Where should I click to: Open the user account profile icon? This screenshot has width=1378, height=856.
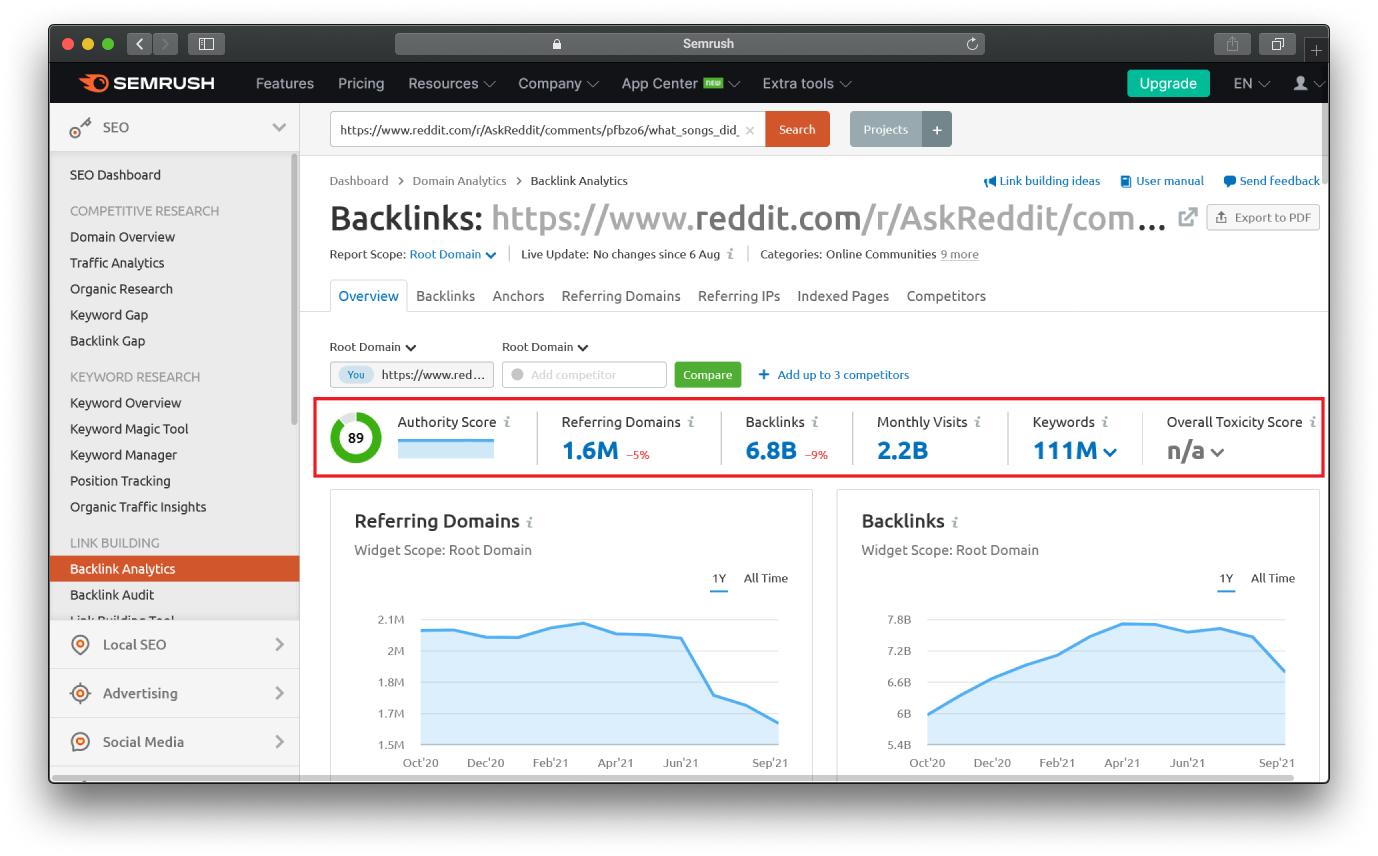click(x=1300, y=83)
